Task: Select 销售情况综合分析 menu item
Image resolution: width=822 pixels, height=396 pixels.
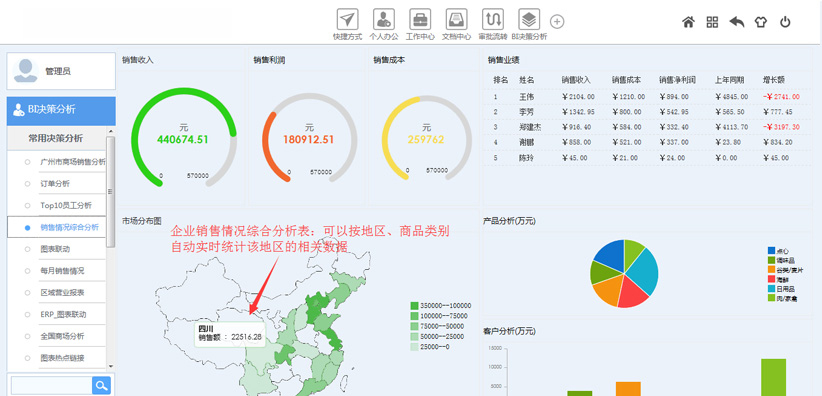Action: click(69, 227)
